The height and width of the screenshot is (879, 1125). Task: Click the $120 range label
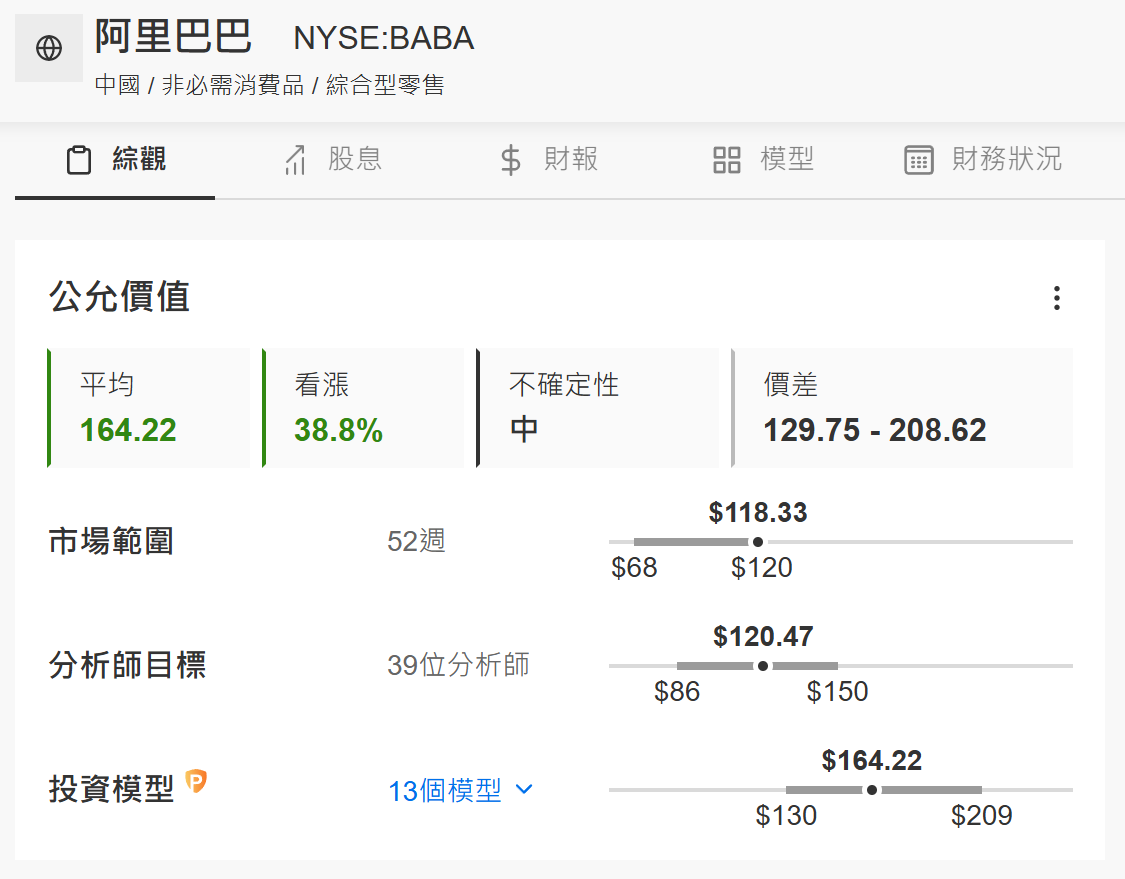pos(761,568)
